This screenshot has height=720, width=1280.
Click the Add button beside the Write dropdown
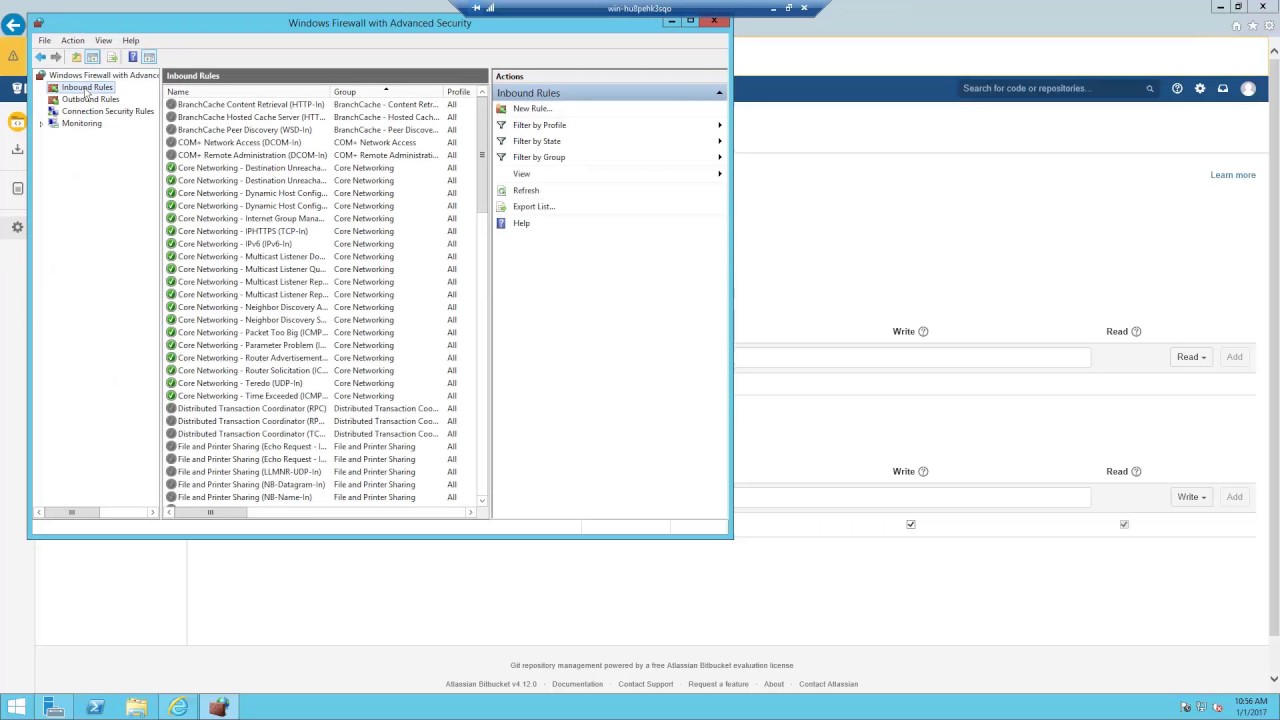coord(1234,497)
